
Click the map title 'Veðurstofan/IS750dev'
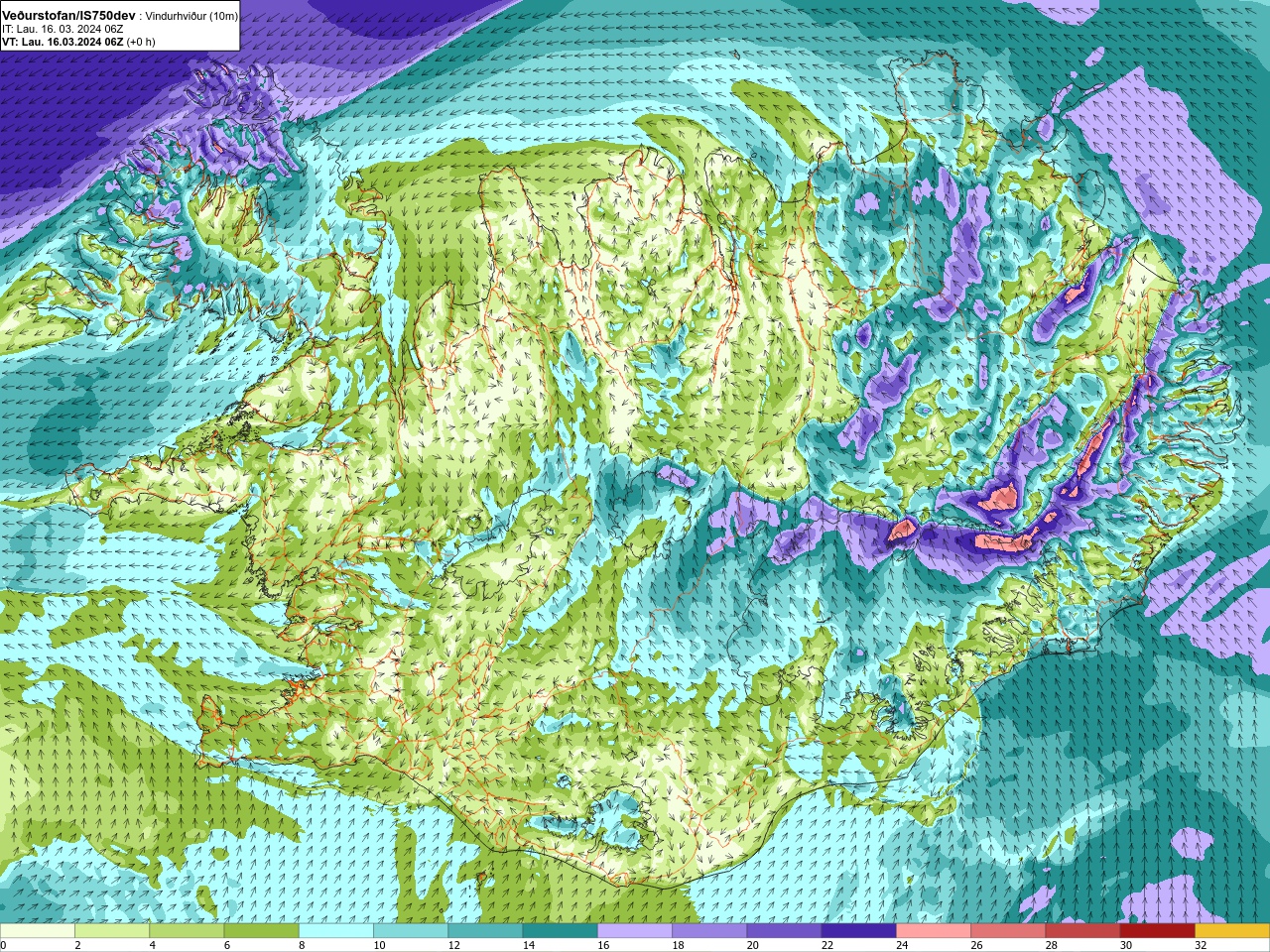[68, 16]
